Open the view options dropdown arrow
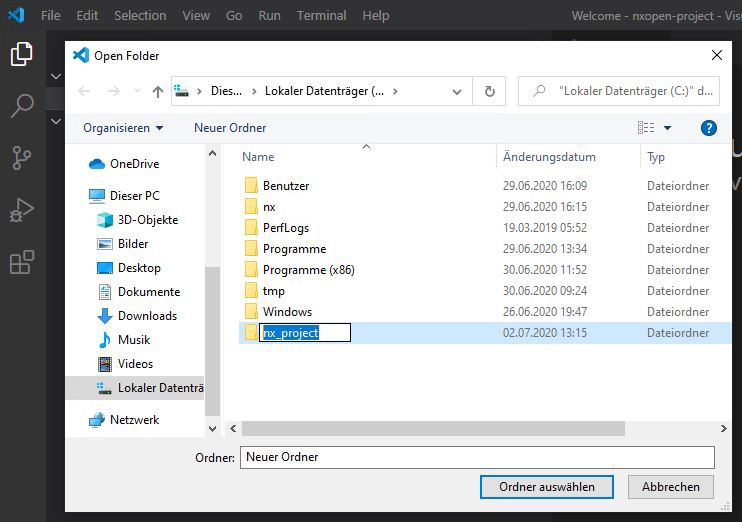The height and width of the screenshot is (522, 742). (667, 128)
